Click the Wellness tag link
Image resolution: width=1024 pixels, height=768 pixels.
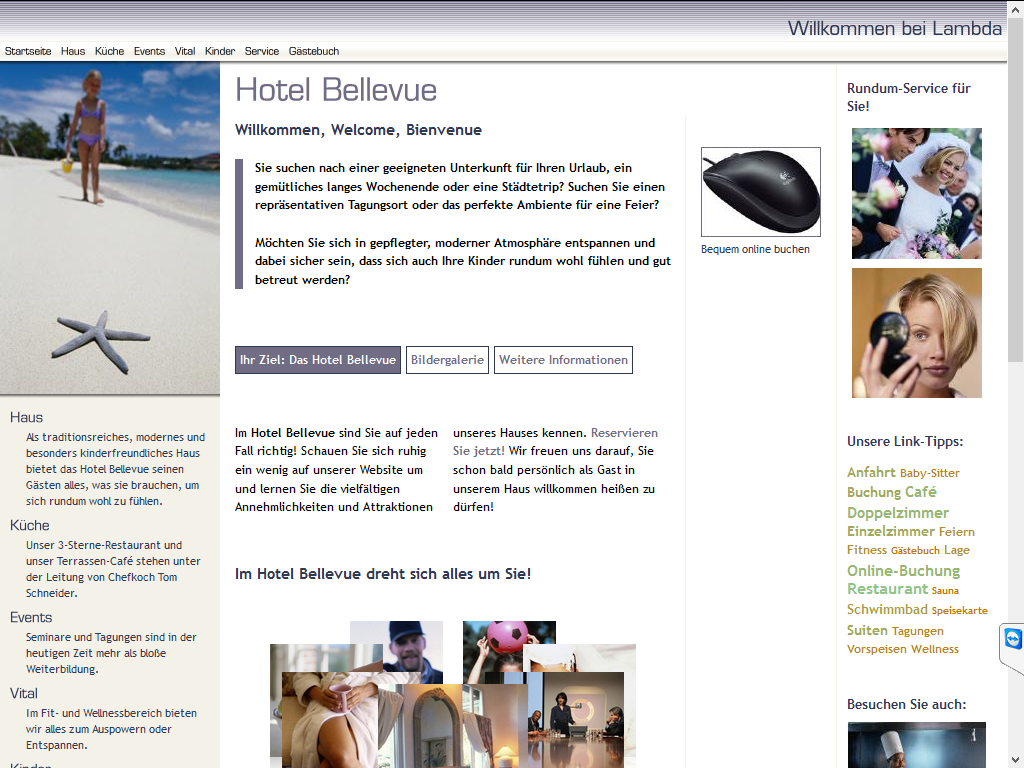[x=935, y=649]
